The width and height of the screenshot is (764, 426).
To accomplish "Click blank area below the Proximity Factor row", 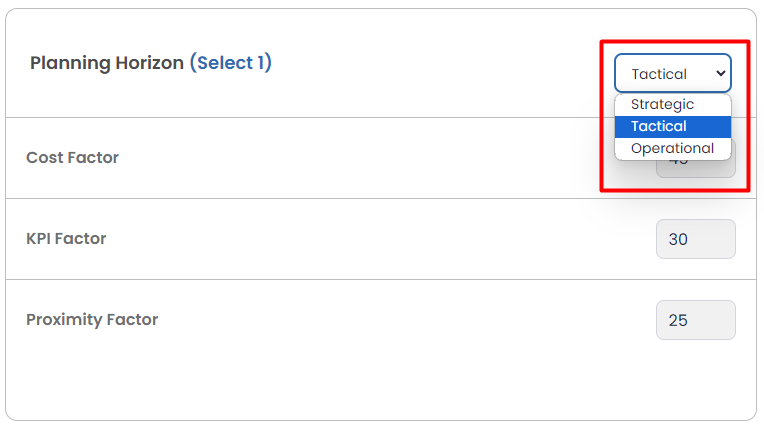I will pyautogui.click(x=380, y=385).
